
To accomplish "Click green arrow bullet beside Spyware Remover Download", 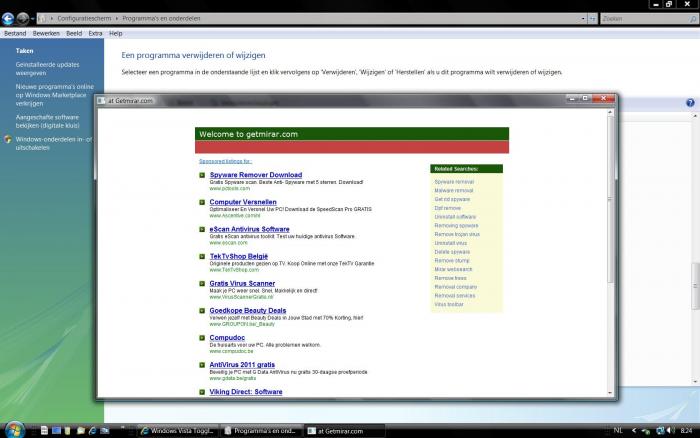I will point(202,175).
